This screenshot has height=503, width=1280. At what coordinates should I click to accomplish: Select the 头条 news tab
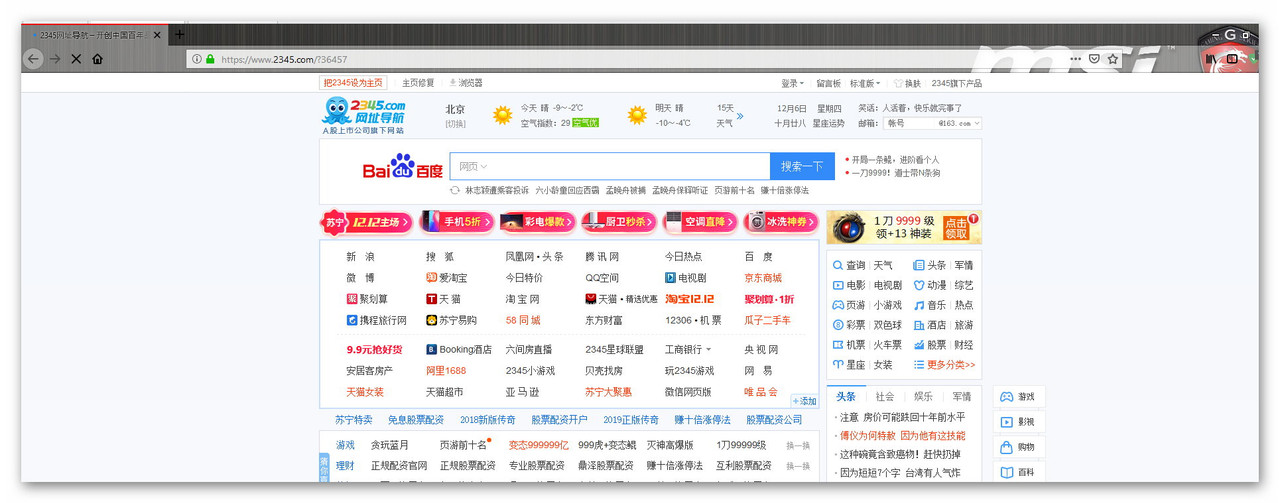point(846,397)
